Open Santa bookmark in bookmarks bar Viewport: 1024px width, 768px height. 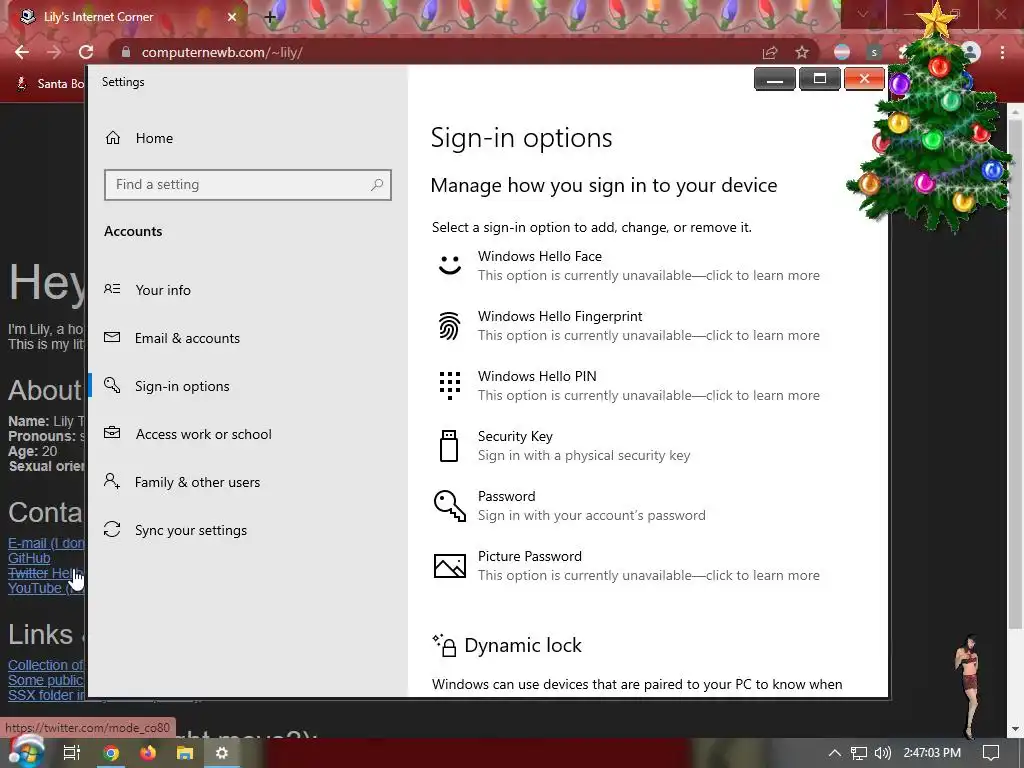[50, 84]
